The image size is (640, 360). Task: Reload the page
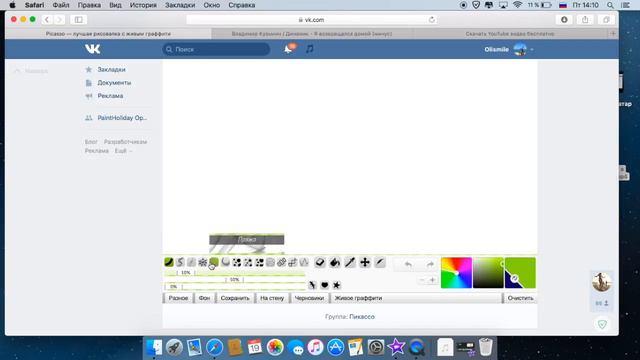pos(431,20)
